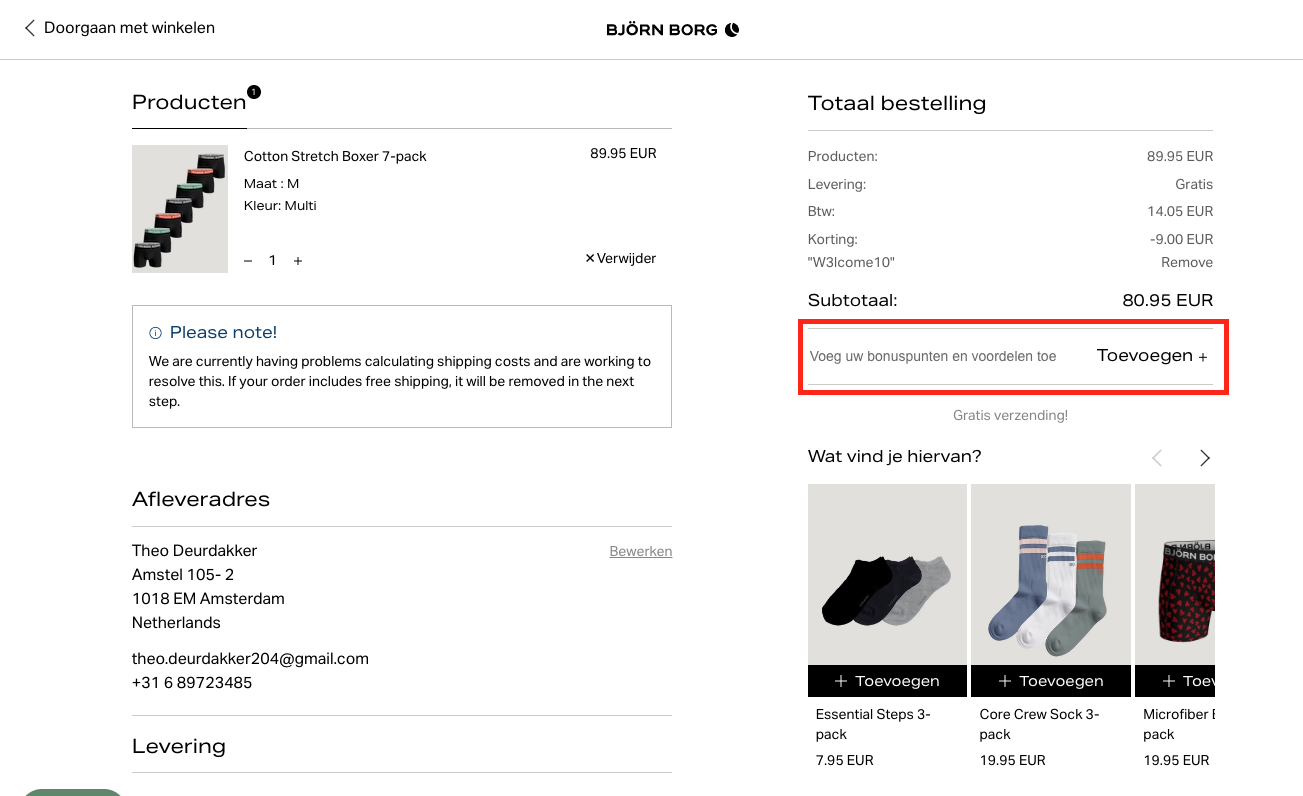Remove product via Verwijder
Viewport: 1303px width, 796px height.
point(620,259)
